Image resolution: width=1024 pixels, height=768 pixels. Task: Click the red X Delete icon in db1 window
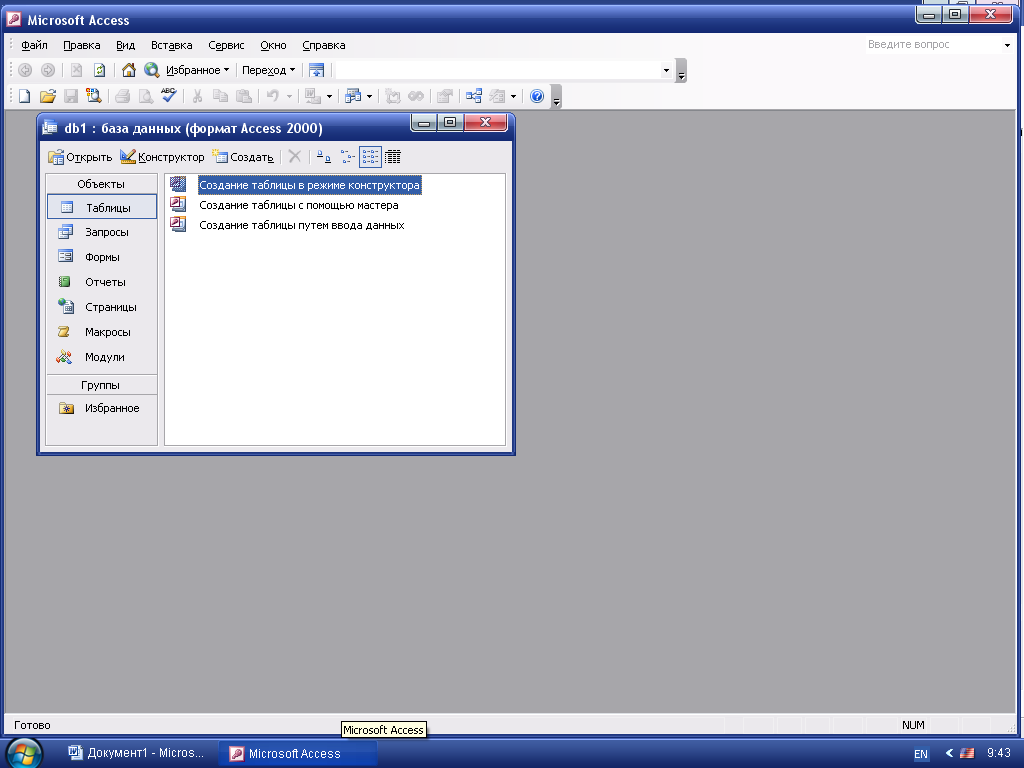[295, 157]
